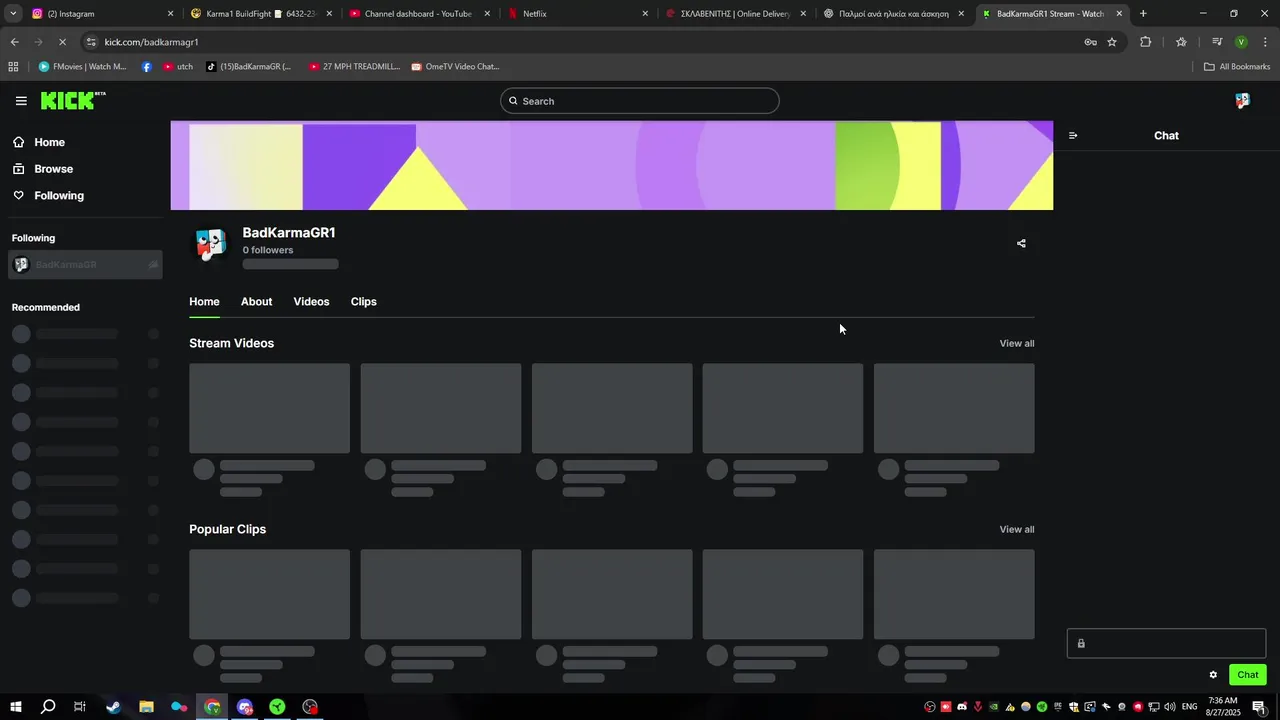Open Chrome profile avatar V
This screenshot has height=720, width=1280.
click(1241, 42)
